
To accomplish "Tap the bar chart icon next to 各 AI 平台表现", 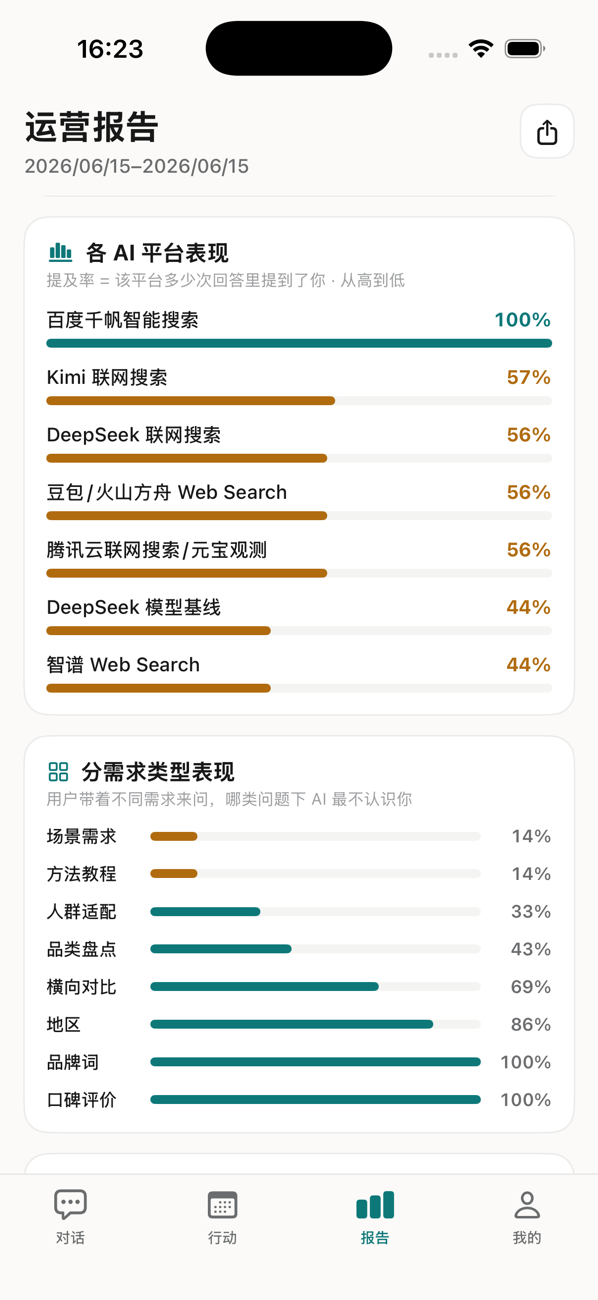I will pos(60,252).
